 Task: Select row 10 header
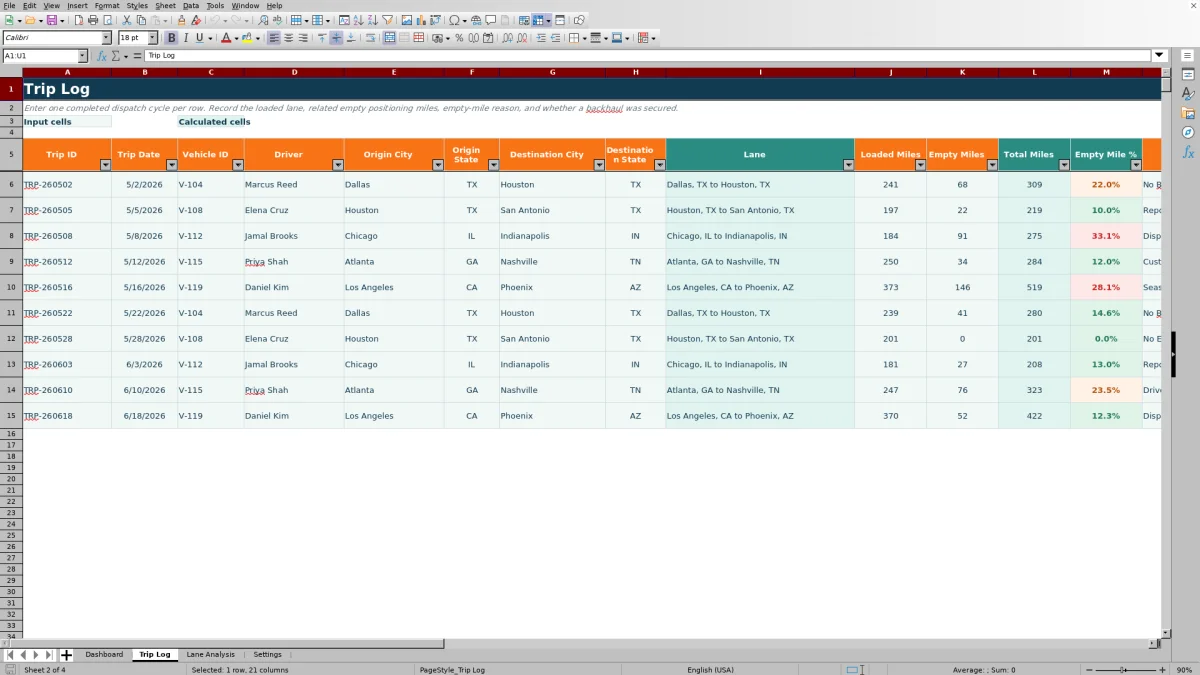click(x=11, y=287)
